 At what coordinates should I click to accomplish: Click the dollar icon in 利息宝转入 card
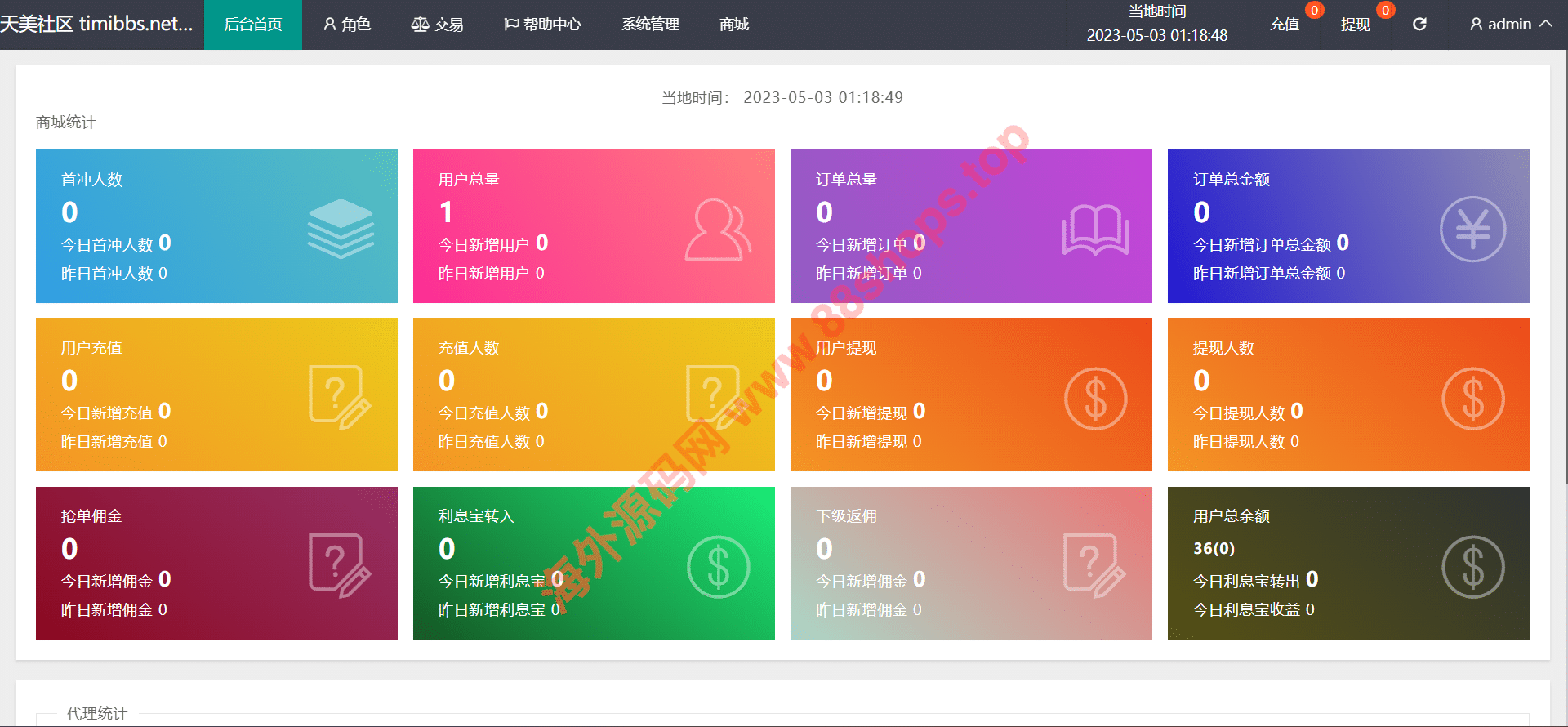(x=718, y=567)
